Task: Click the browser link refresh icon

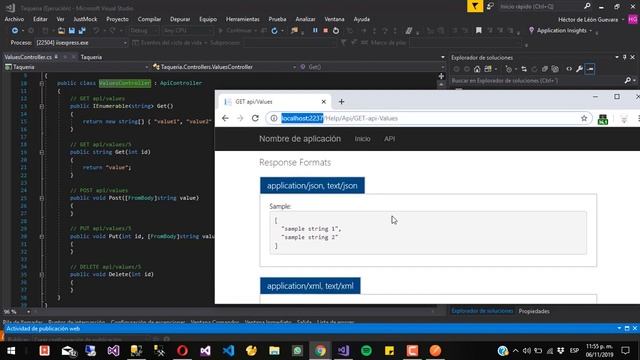Action: click(x=274, y=31)
